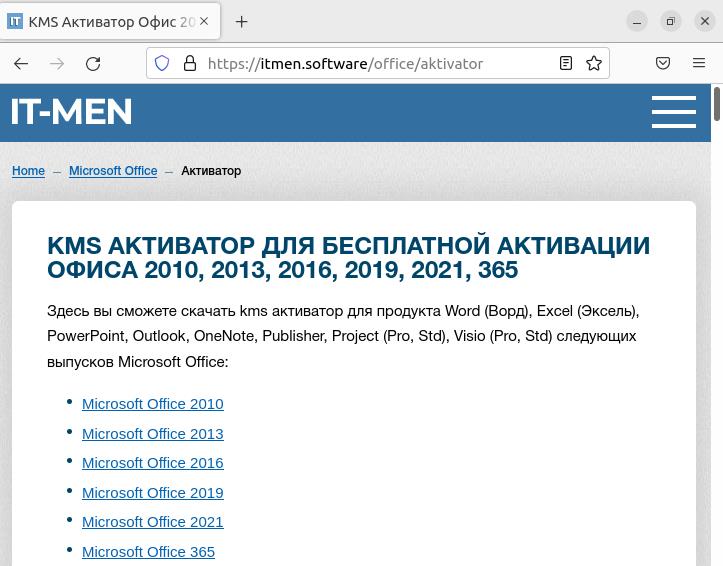Reload the current page
This screenshot has width=723, height=566.
tap(93, 63)
